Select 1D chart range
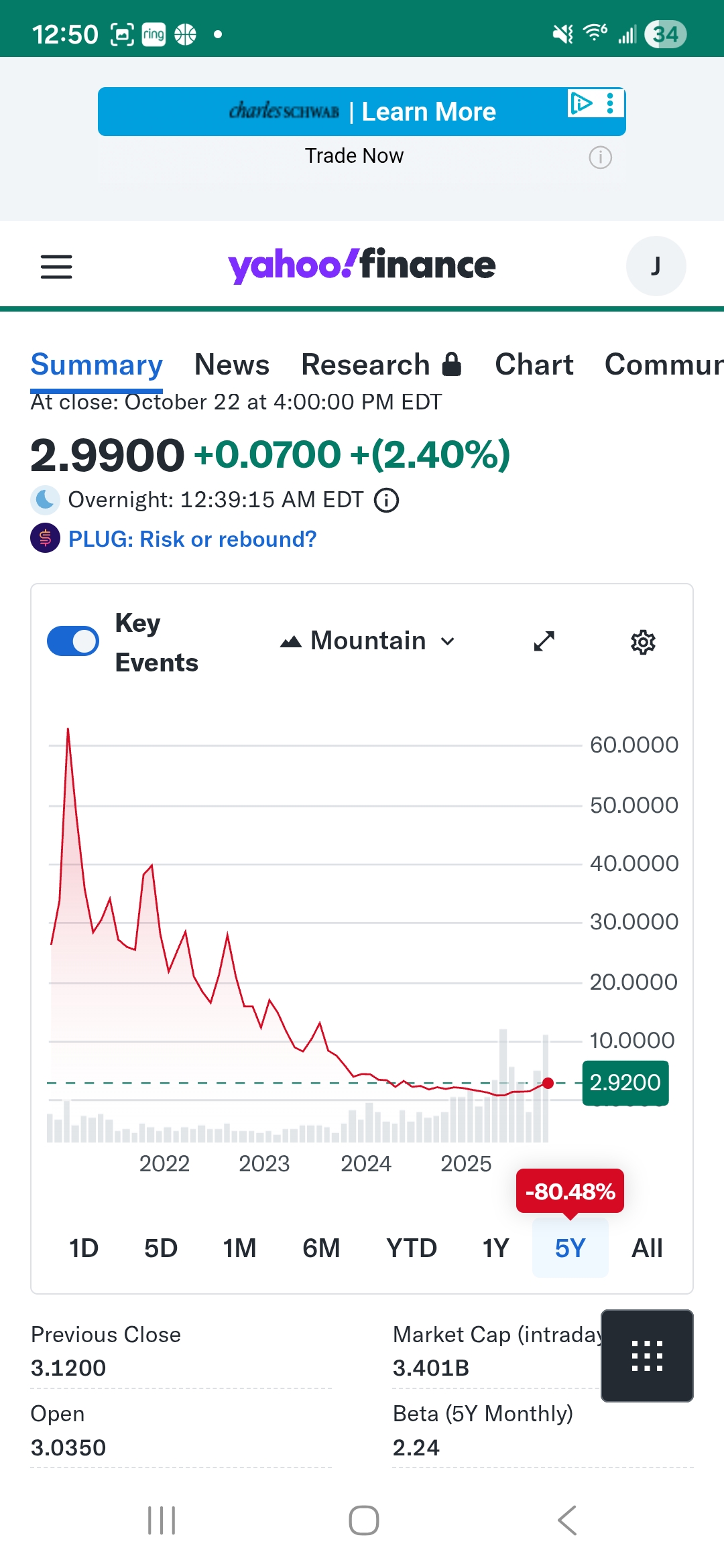This screenshot has width=724, height=1568. pos(84,1248)
